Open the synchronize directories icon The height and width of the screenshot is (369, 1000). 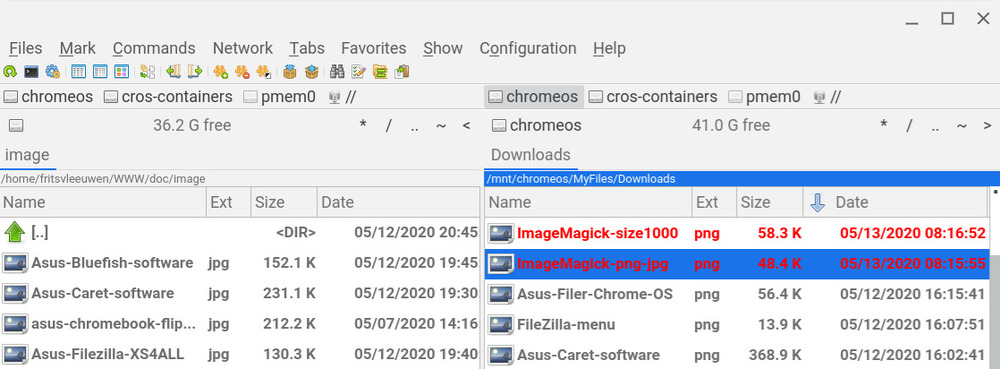coord(380,71)
